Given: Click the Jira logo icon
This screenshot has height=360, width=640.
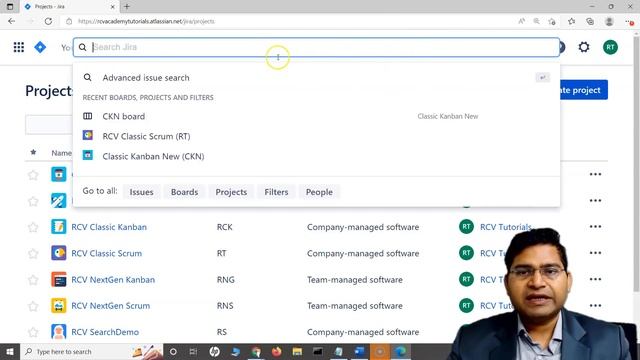Looking at the screenshot, I should [x=40, y=47].
